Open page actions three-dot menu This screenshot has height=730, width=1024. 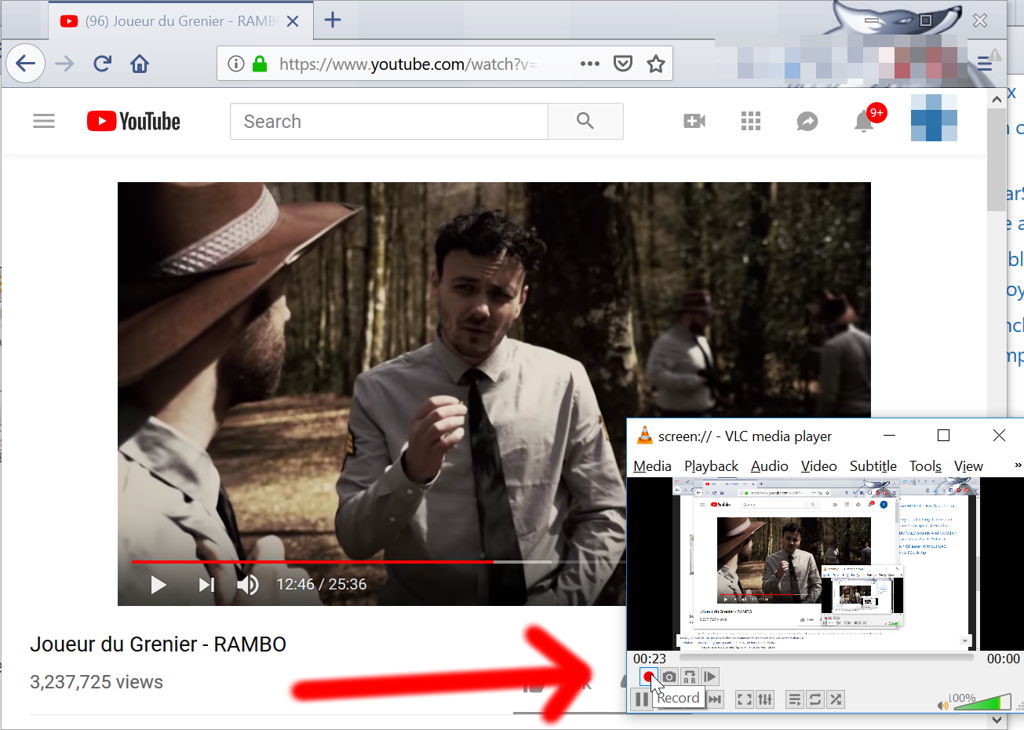point(590,63)
